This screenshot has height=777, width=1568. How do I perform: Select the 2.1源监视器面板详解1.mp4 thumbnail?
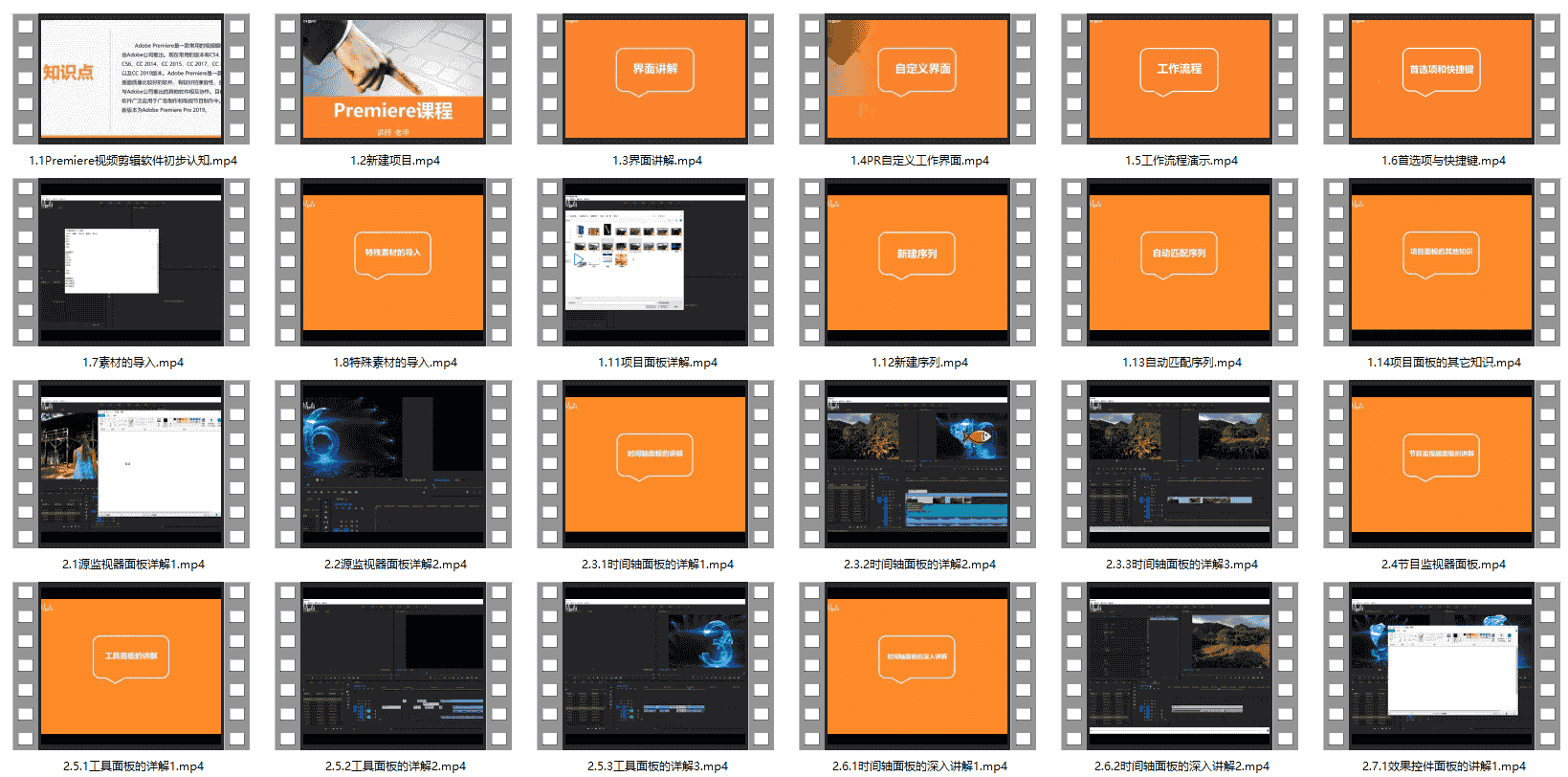click(131, 464)
